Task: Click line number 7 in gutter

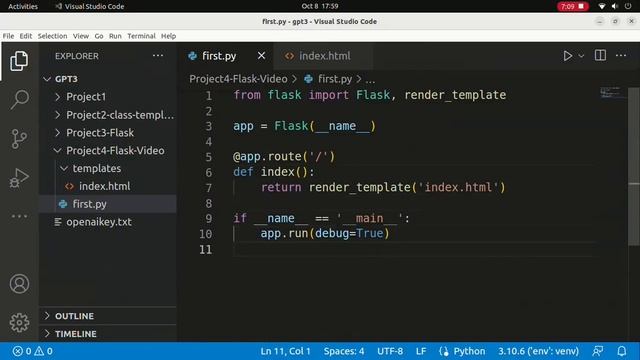Action: pyautogui.click(x=209, y=188)
